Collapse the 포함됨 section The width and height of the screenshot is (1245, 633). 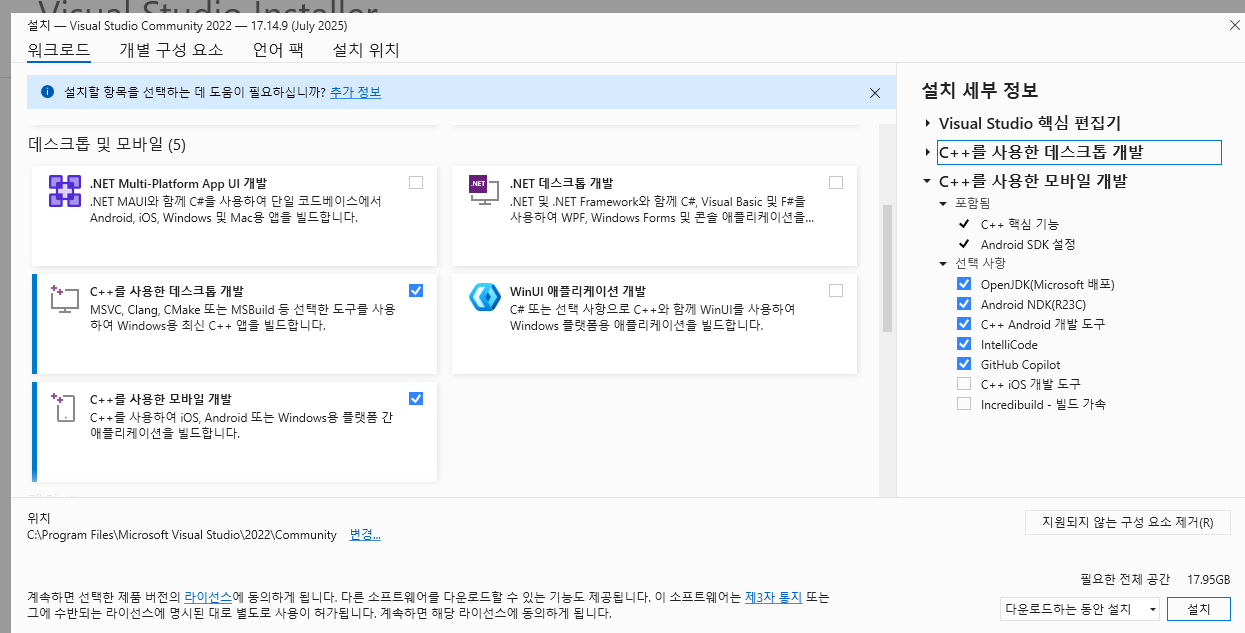[943, 204]
